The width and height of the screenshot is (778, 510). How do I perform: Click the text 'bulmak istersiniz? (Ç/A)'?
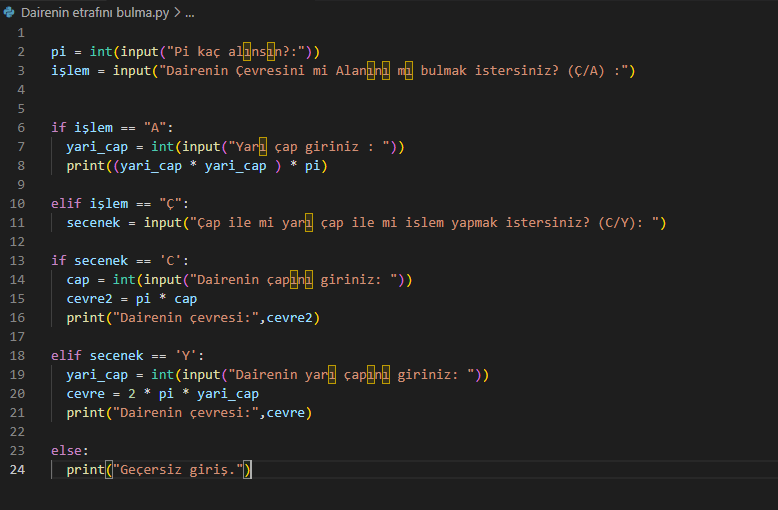pyautogui.click(x=512, y=70)
